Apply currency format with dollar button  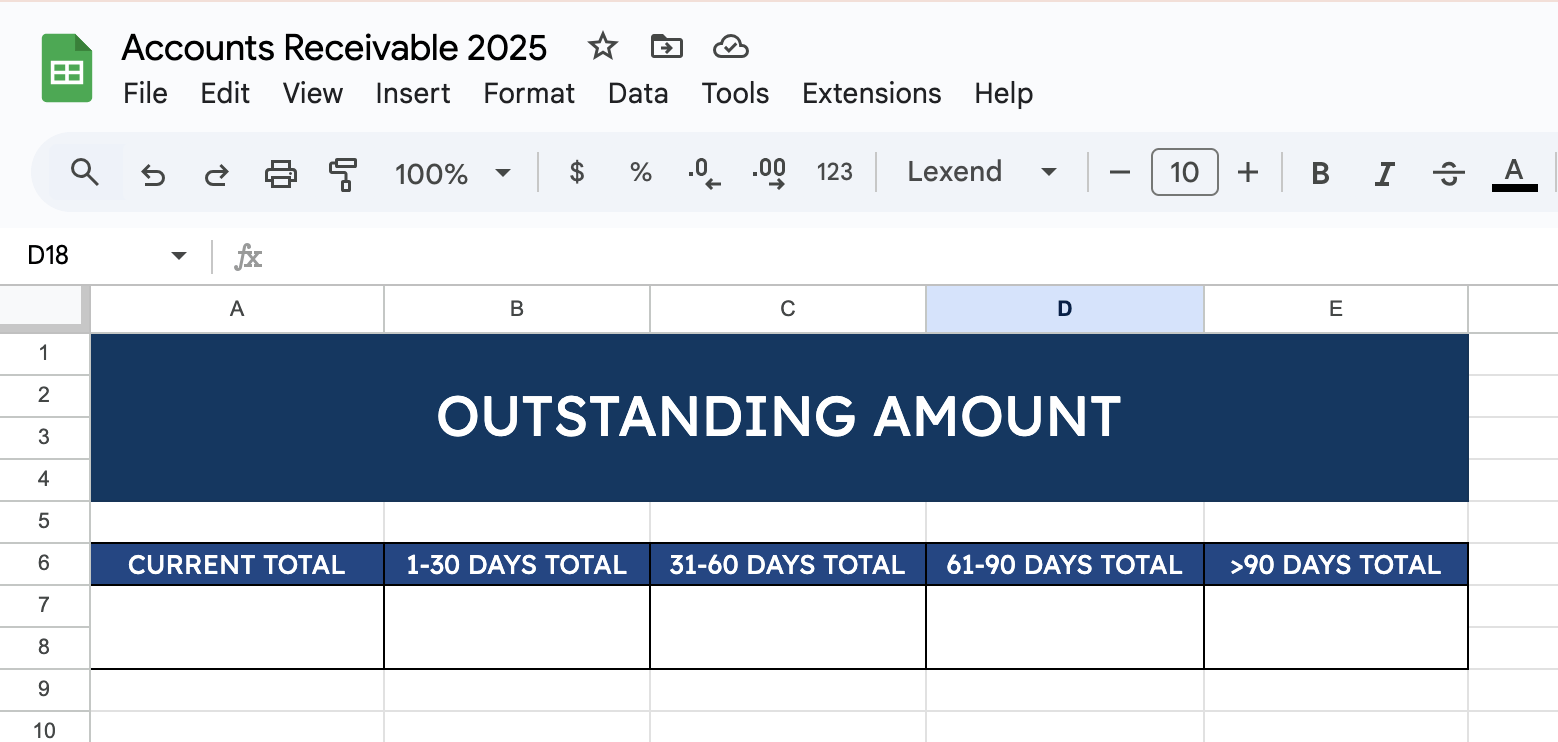click(576, 172)
